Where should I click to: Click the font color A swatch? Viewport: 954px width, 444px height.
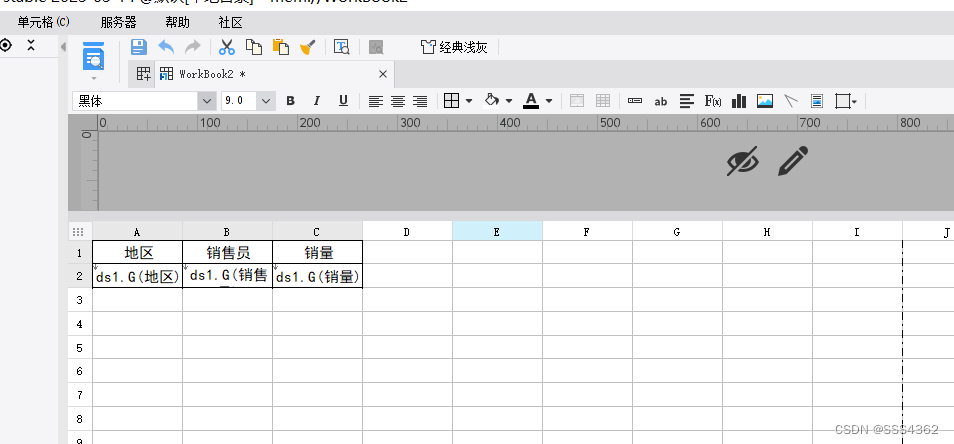click(x=531, y=101)
